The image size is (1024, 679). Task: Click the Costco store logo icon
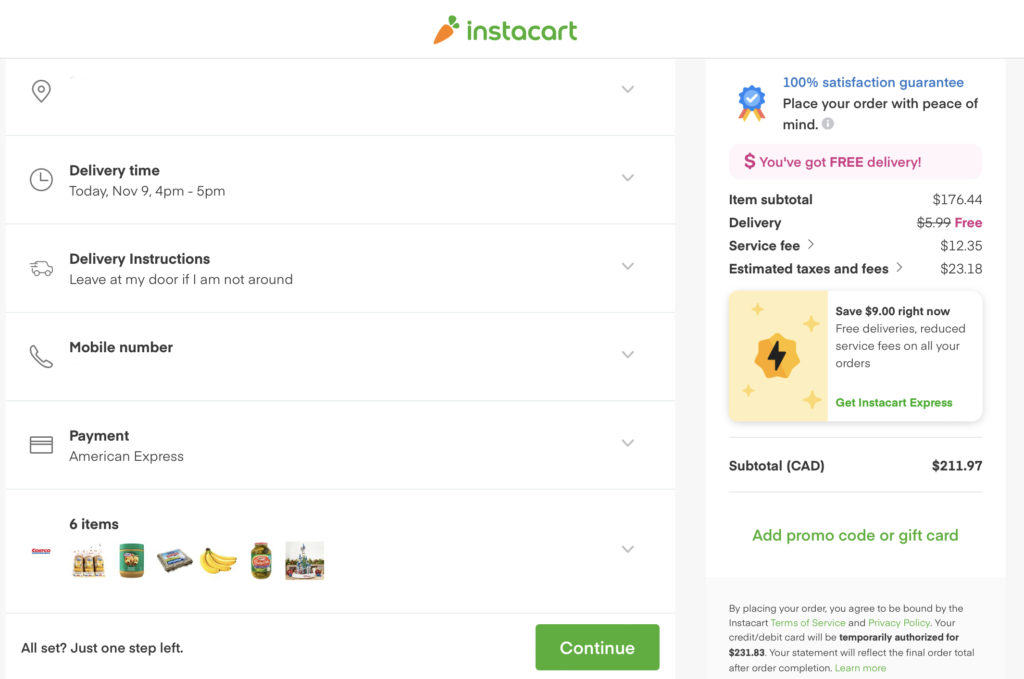41,550
